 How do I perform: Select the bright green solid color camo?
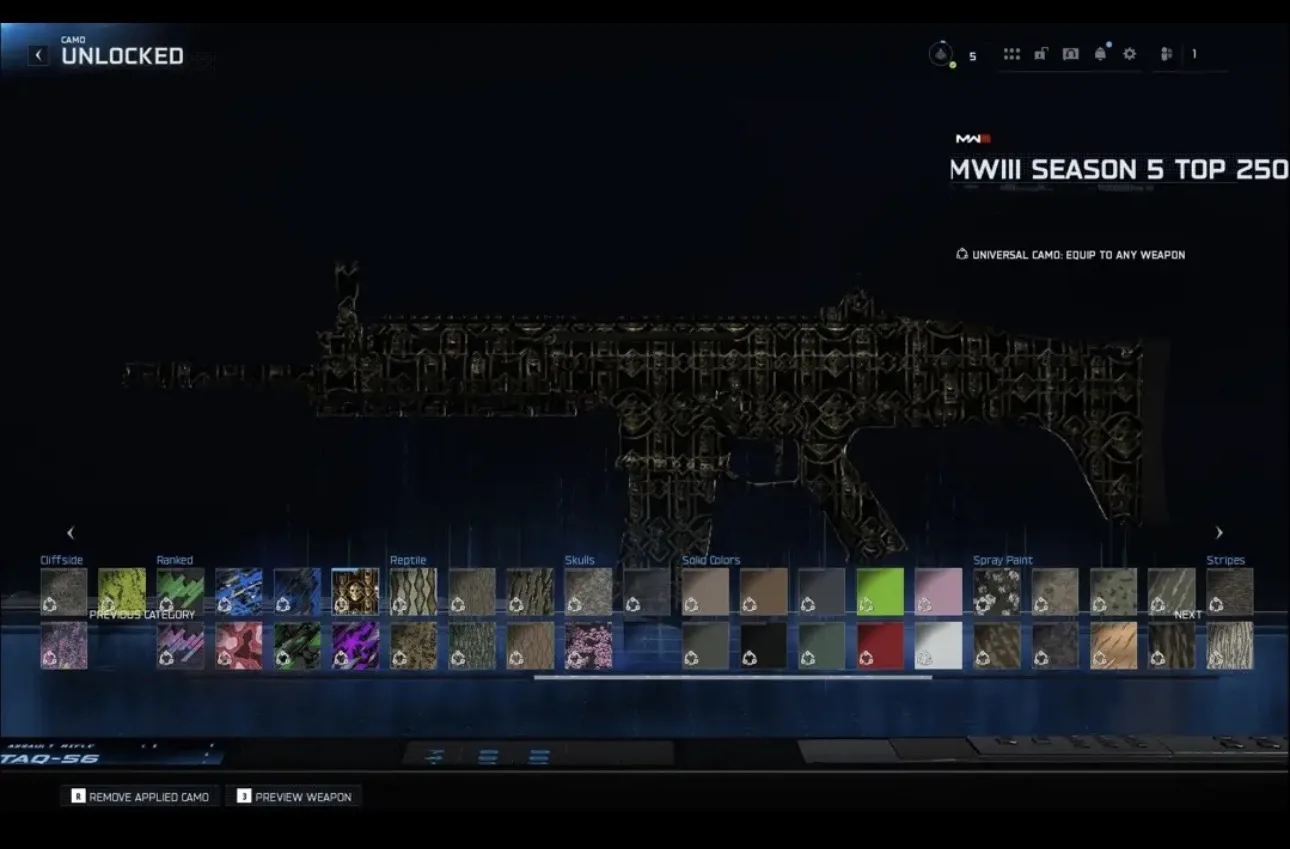point(879,591)
